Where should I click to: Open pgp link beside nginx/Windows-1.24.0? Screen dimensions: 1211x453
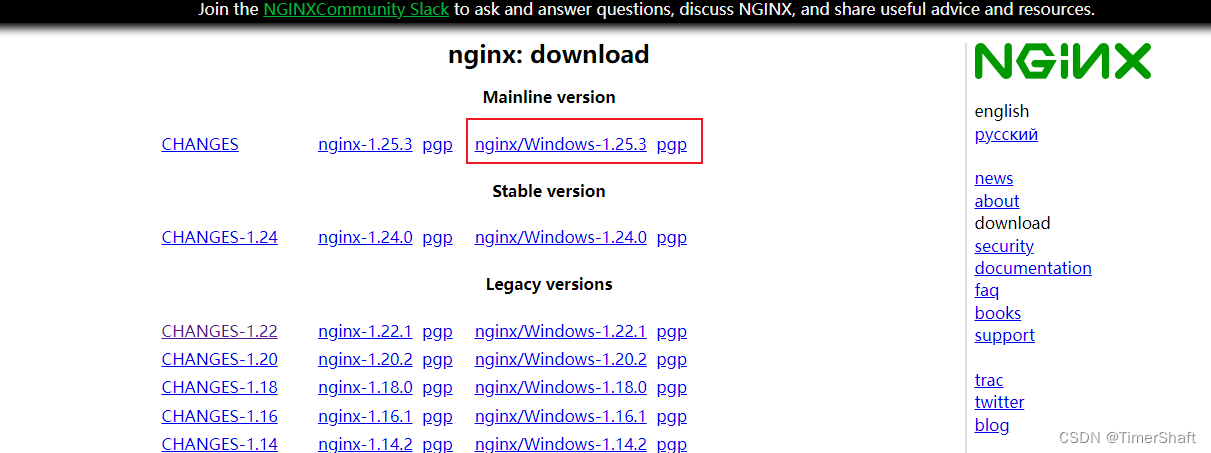[x=672, y=238]
